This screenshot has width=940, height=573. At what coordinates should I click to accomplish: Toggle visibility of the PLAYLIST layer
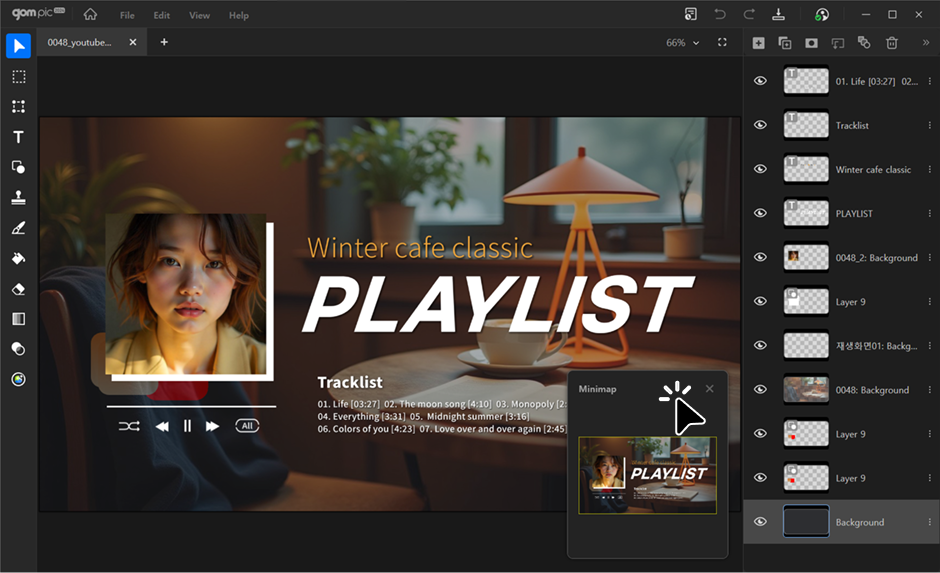click(760, 213)
